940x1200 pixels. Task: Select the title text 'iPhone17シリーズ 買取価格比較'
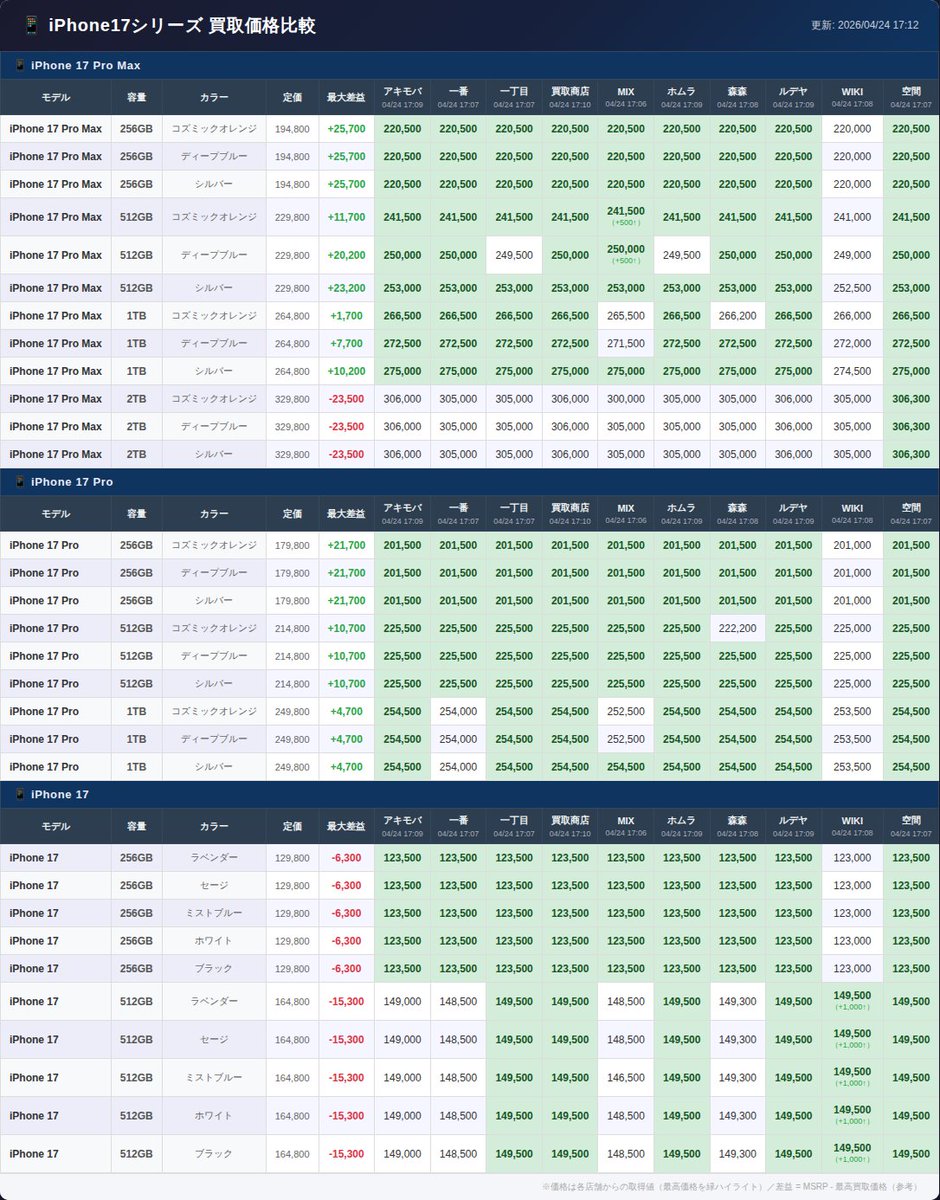tap(182, 26)
